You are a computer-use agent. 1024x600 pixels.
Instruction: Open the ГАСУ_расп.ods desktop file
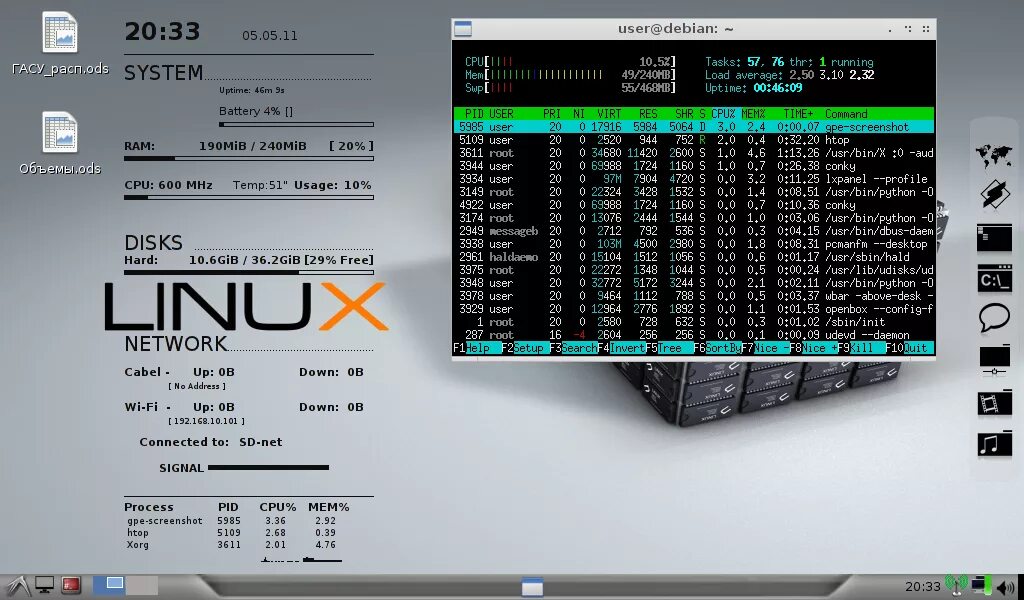pos(60,44)
